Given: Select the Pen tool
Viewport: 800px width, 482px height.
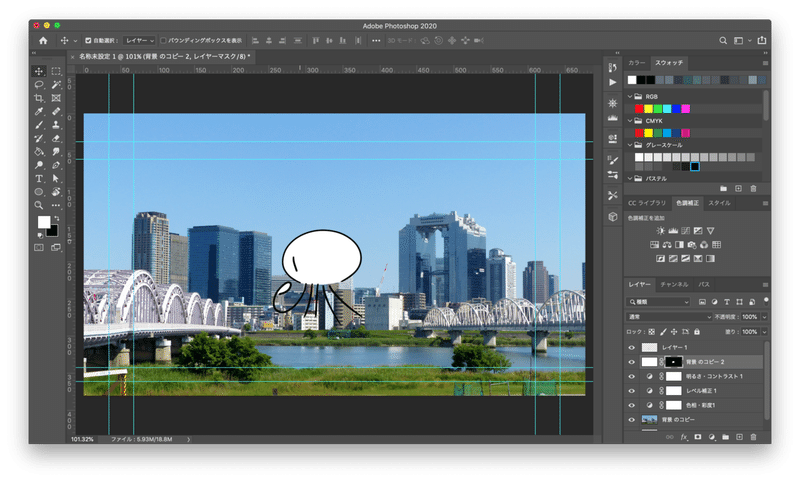Looking at the screenshot, I should 56,165.
